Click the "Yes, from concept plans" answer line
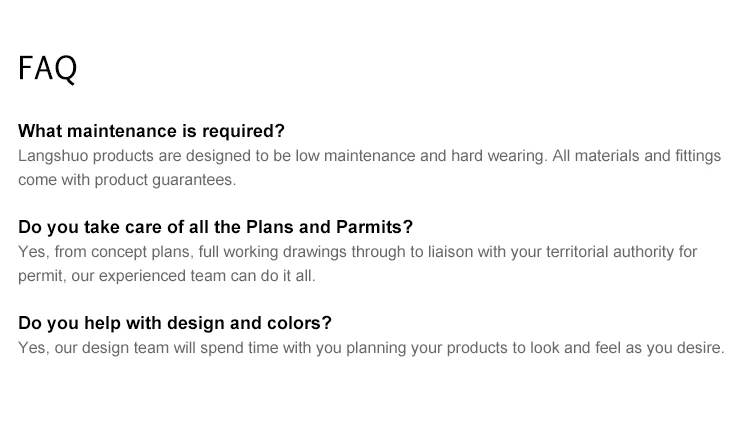This screenshot has width=750, height=432. tap(357, 252)
